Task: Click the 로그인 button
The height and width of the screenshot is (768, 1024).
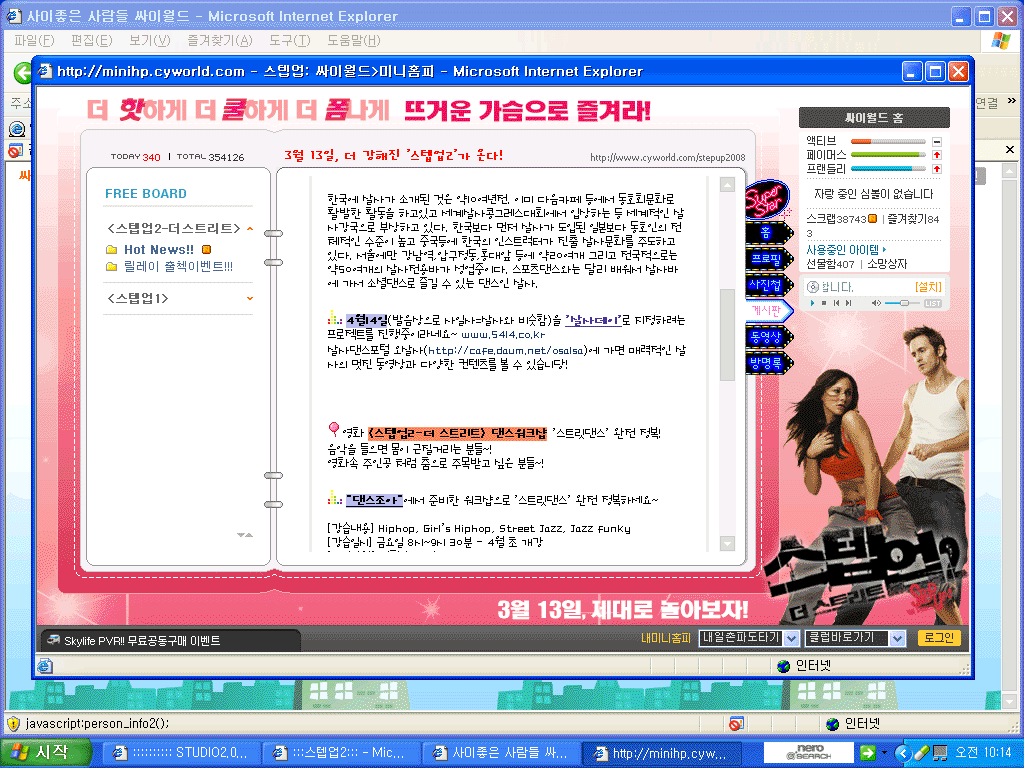Action: coord(938,637)
